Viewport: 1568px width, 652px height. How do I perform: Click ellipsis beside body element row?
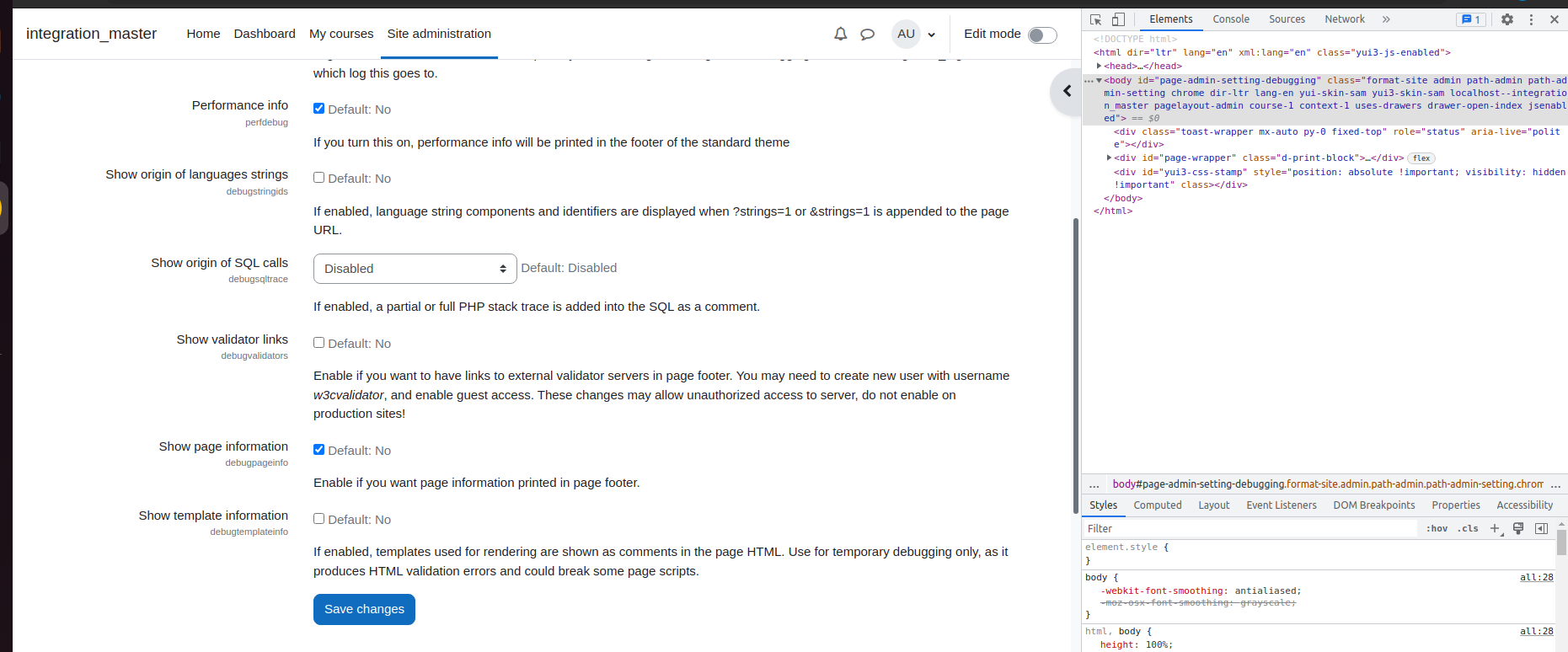[1089, 81]
